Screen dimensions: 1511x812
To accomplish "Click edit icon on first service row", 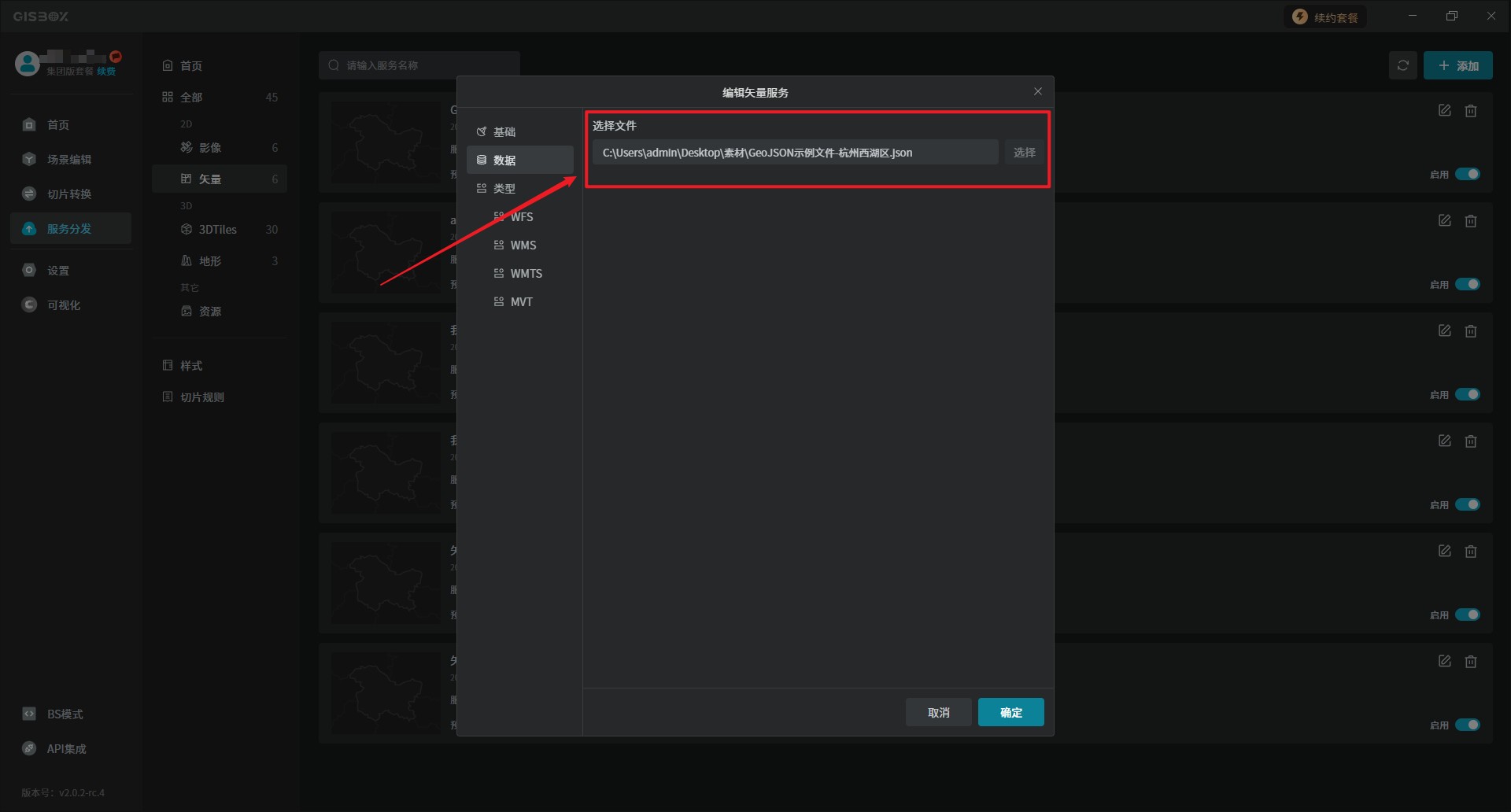I will click(1444, 111).
